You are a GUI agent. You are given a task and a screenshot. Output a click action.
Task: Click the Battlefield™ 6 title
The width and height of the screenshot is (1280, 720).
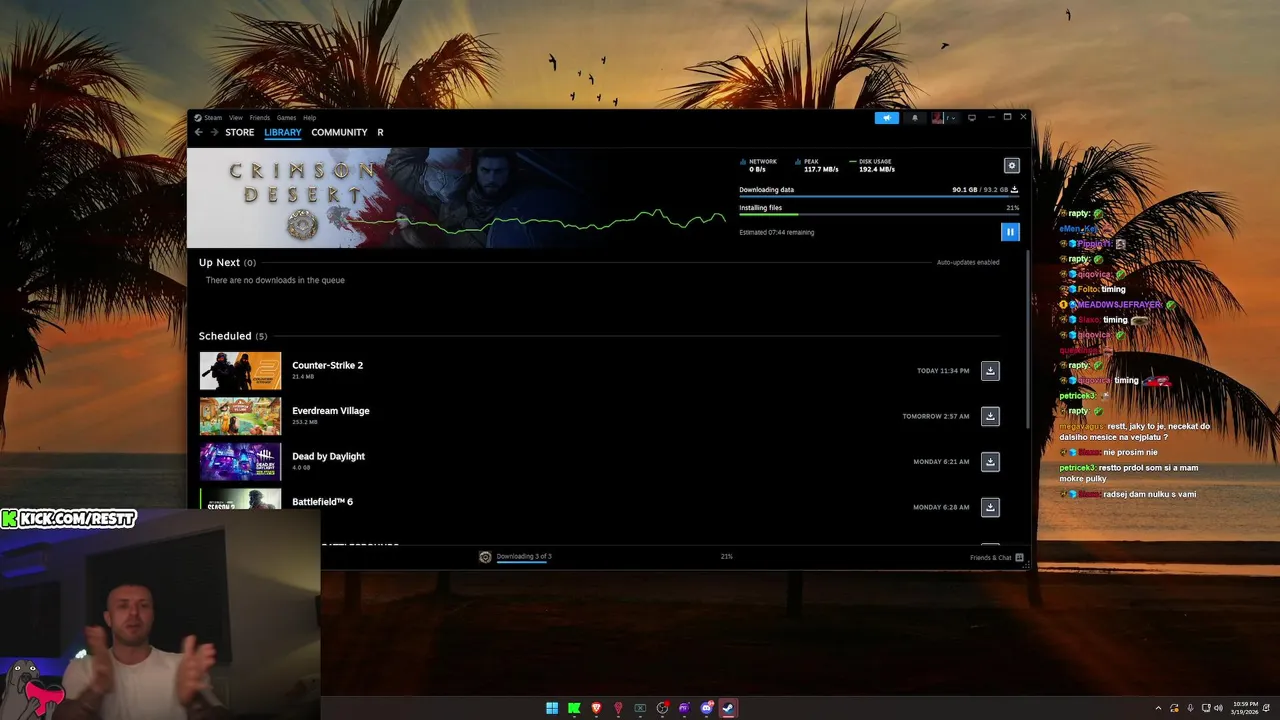323,502
